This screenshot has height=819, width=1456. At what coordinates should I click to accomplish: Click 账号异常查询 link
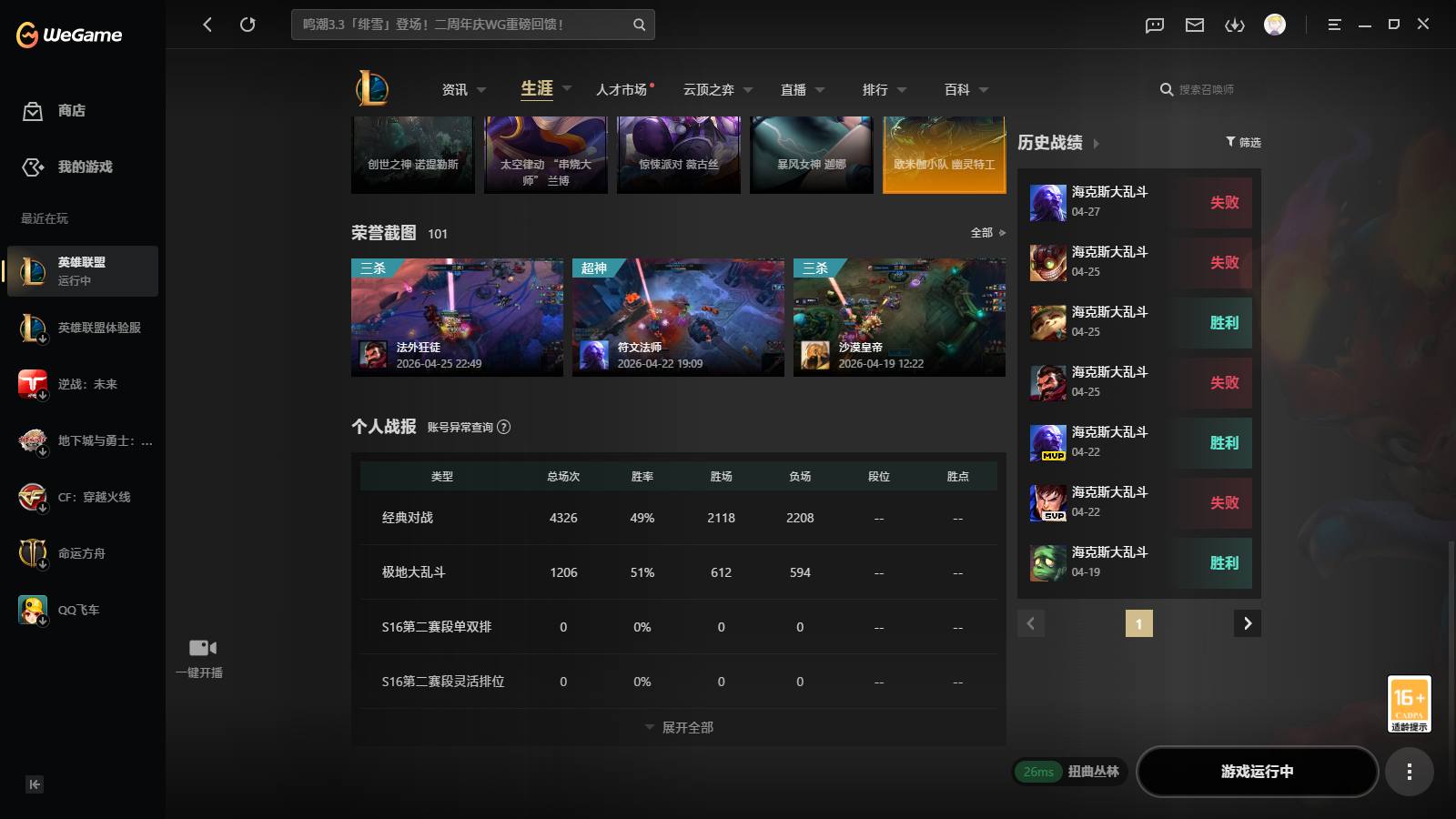tap(460, 428)
